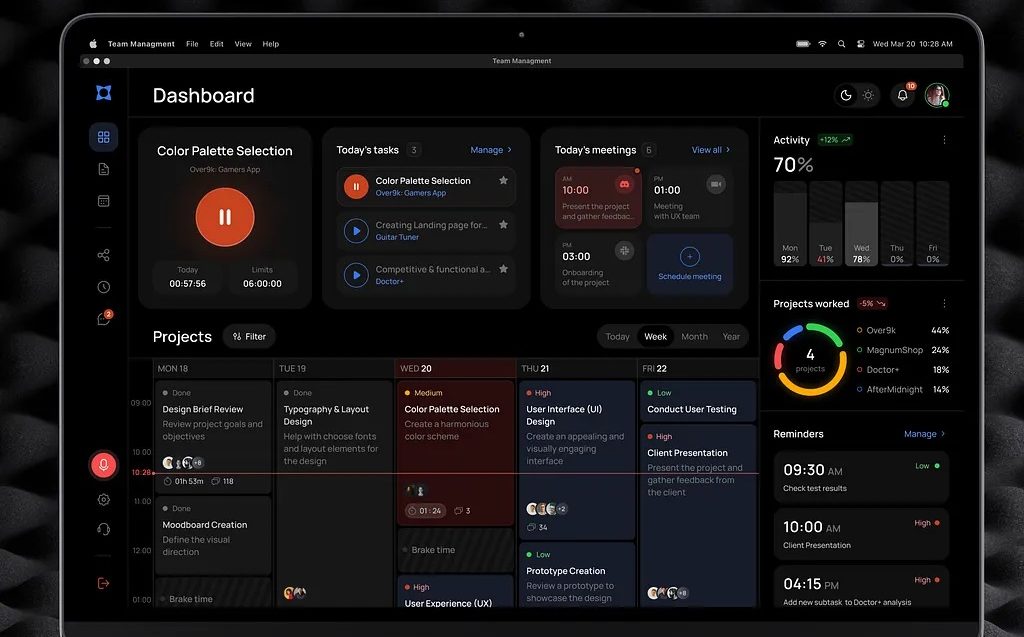Click the red microphone button in sidebar
The height and width of the screenshot is (637, 1024).
103,465
